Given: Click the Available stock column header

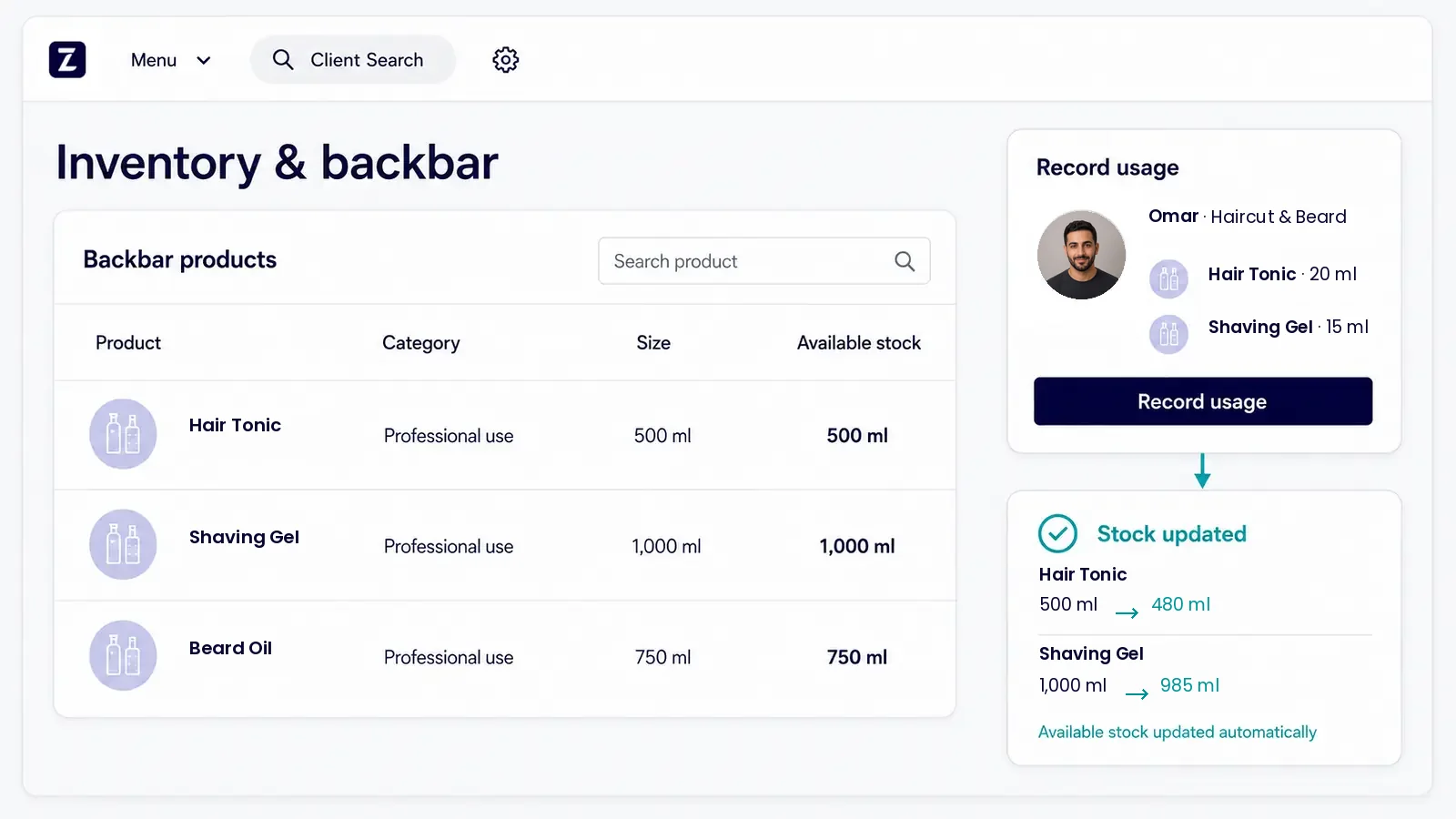Looking at the screenshot, I should point(859,343).
